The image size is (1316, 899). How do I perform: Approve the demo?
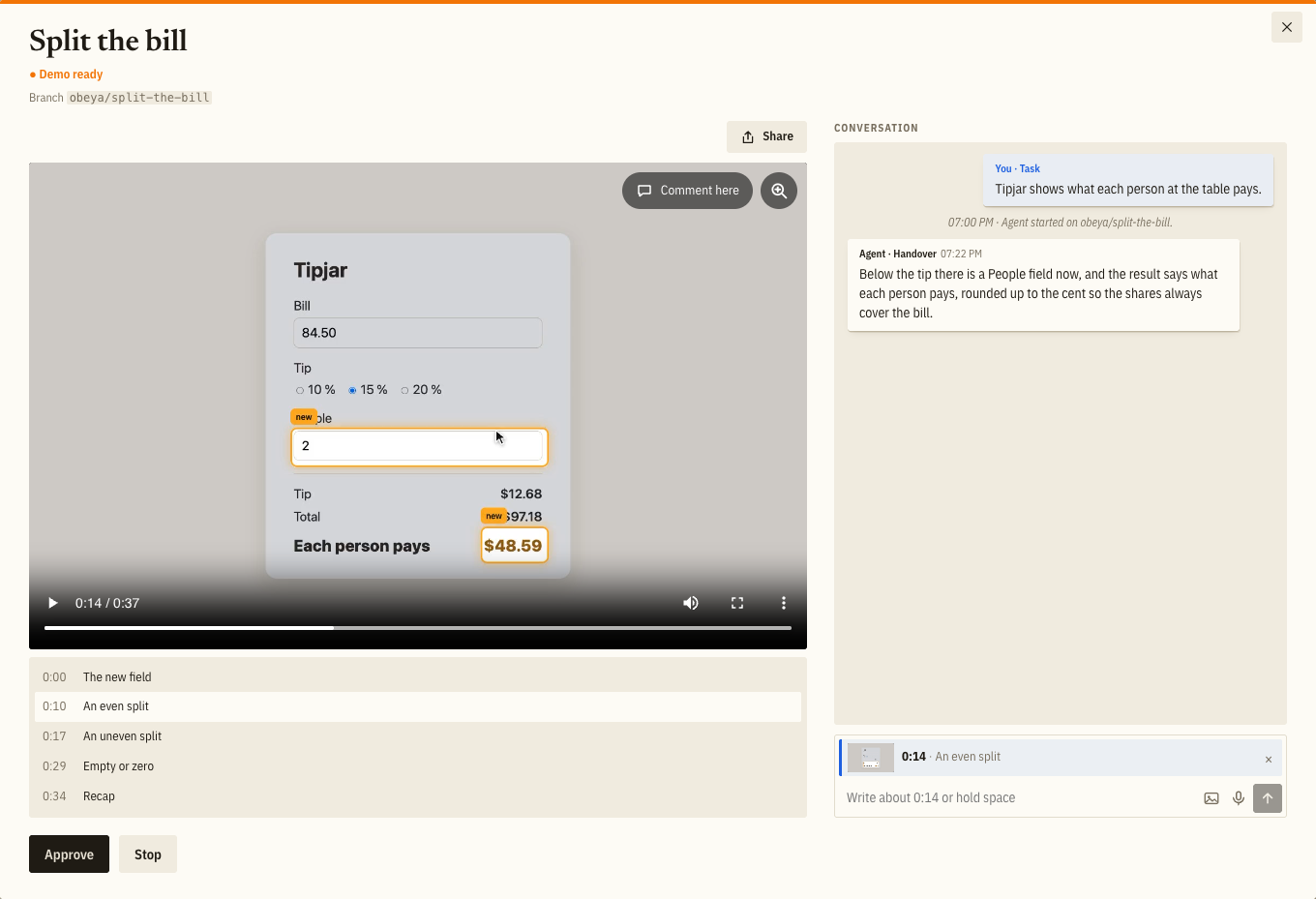point(69,854)
